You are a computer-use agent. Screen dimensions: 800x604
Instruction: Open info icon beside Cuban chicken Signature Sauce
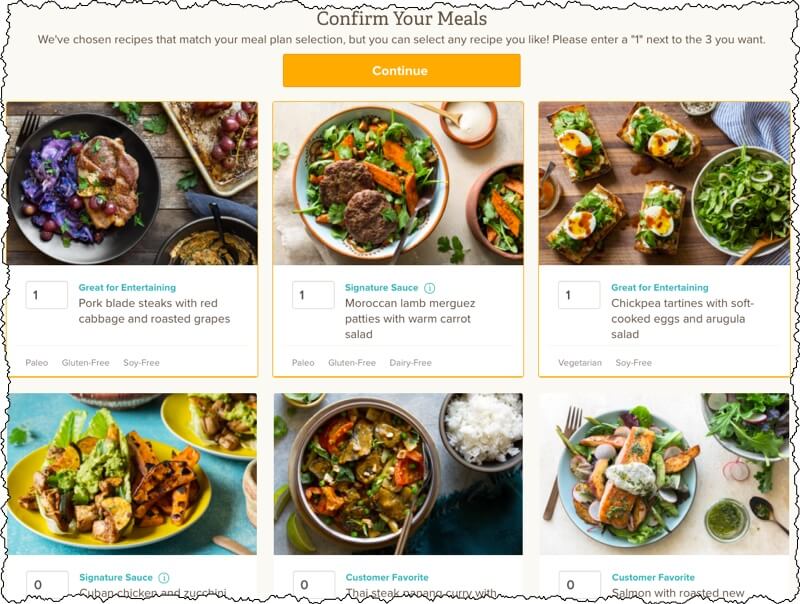[x=164, y=577]
